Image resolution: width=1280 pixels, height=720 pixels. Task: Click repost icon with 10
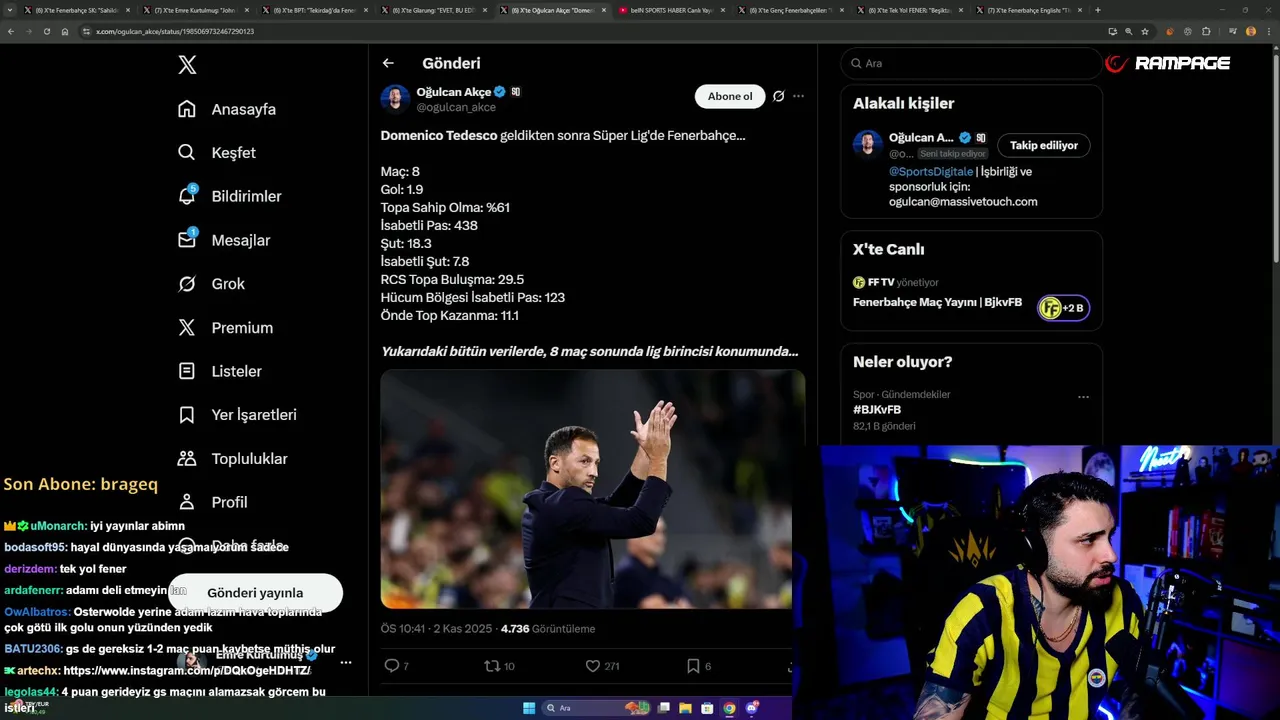click(x=492, y=666)
